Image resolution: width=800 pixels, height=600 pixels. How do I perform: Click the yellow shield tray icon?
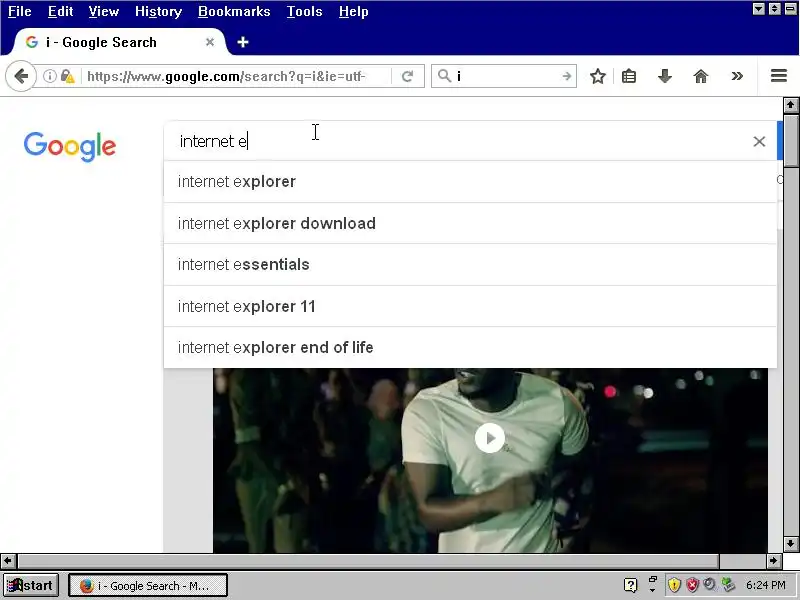tap(674, 585)
